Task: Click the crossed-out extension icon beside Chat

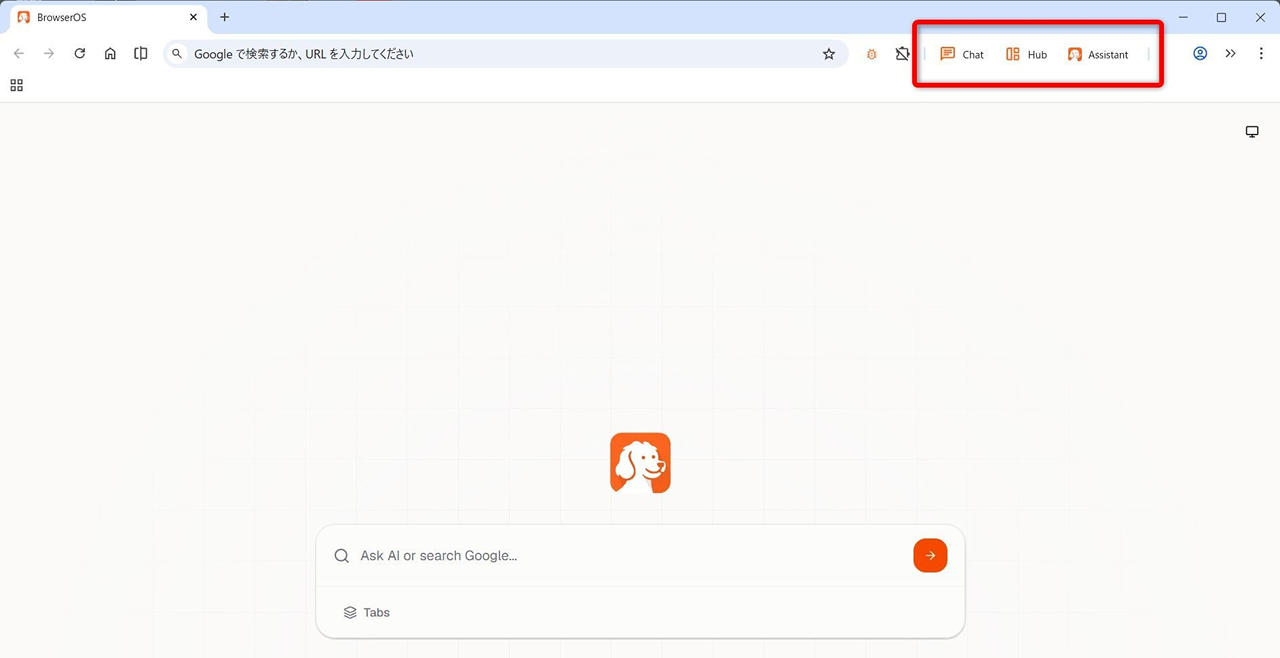Action: (902, 54)
